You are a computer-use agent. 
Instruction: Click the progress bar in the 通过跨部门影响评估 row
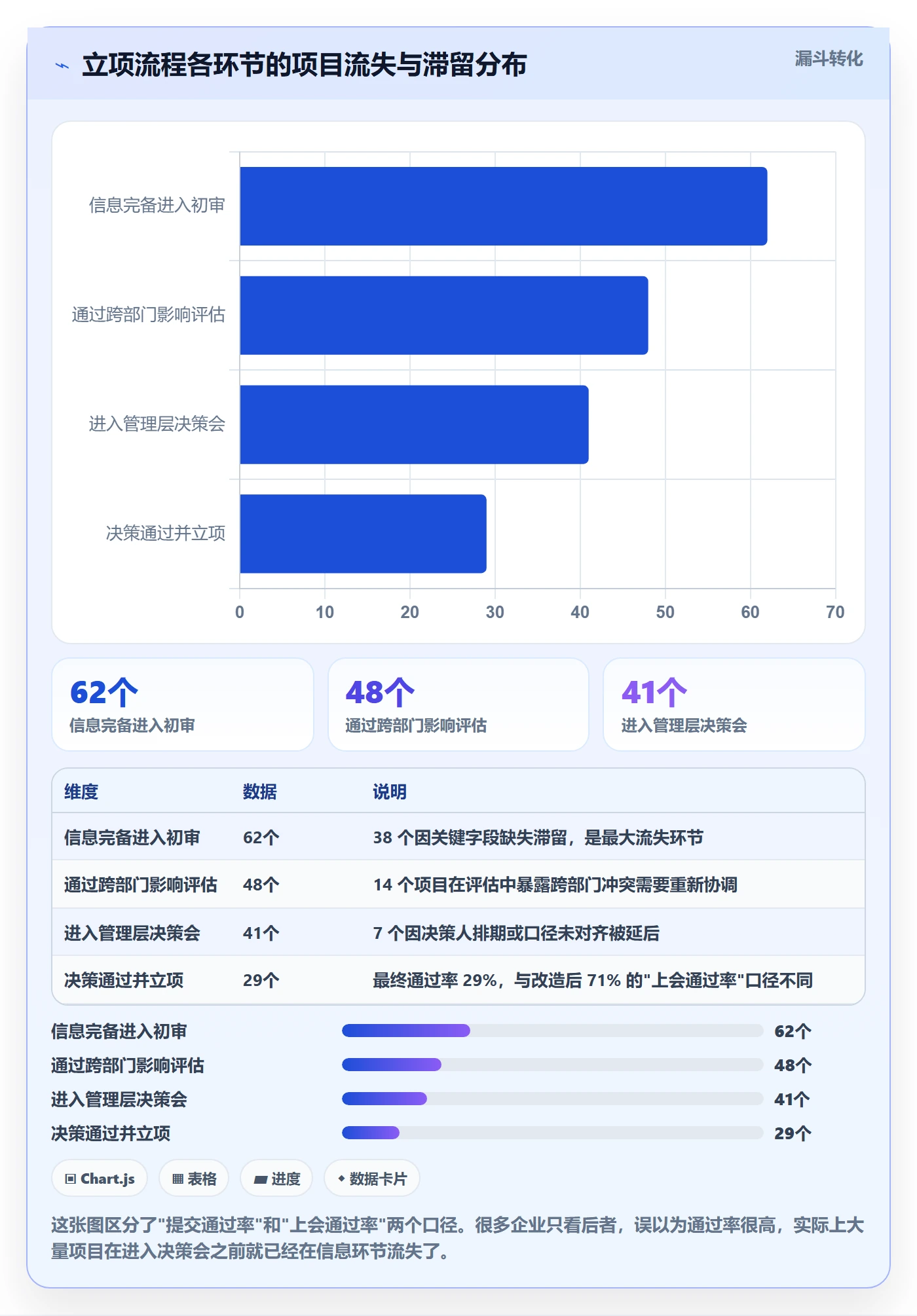tap(552, 1065)
